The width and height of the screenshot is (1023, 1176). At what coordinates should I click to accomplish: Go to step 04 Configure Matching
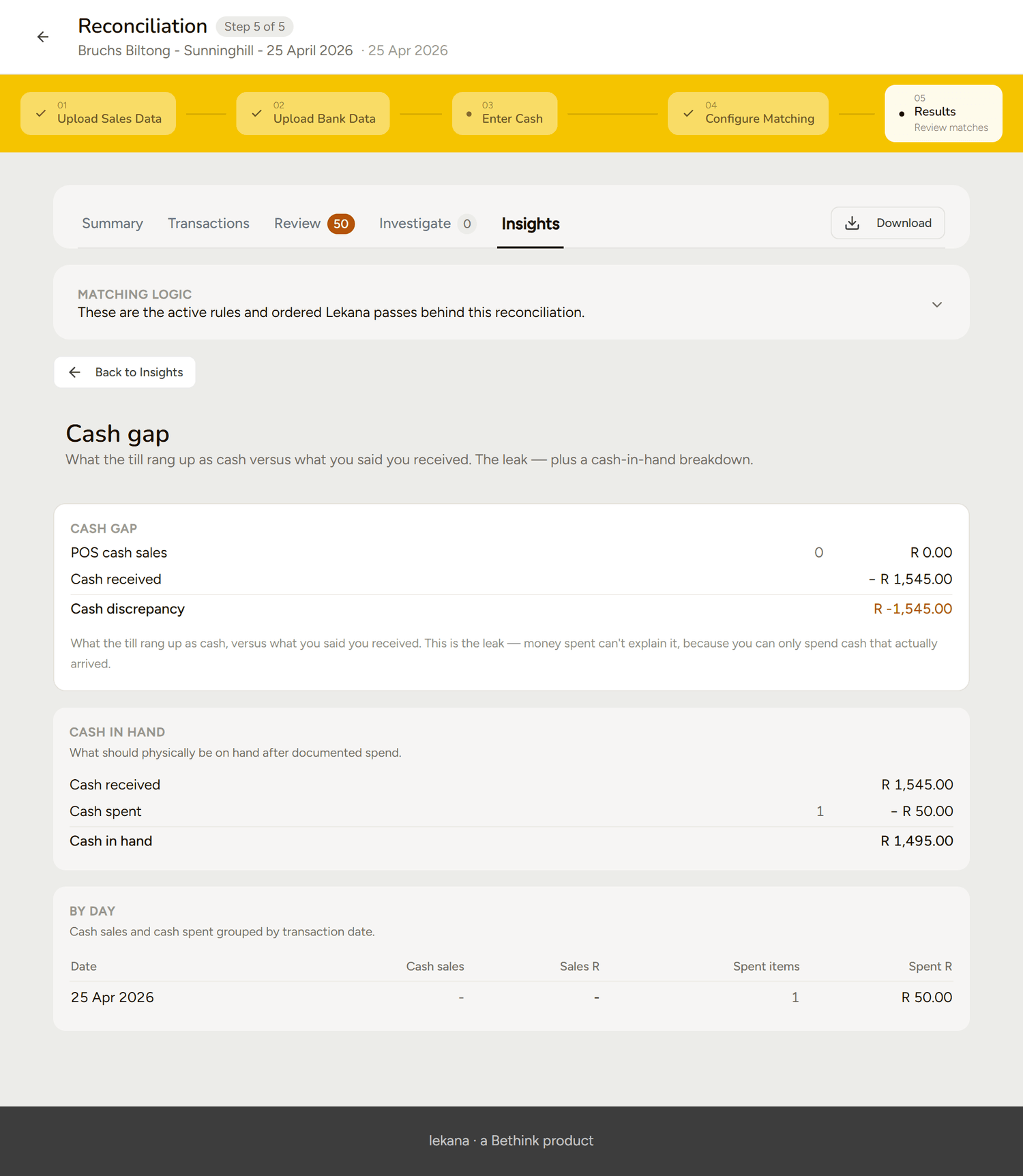pos(748,113)
